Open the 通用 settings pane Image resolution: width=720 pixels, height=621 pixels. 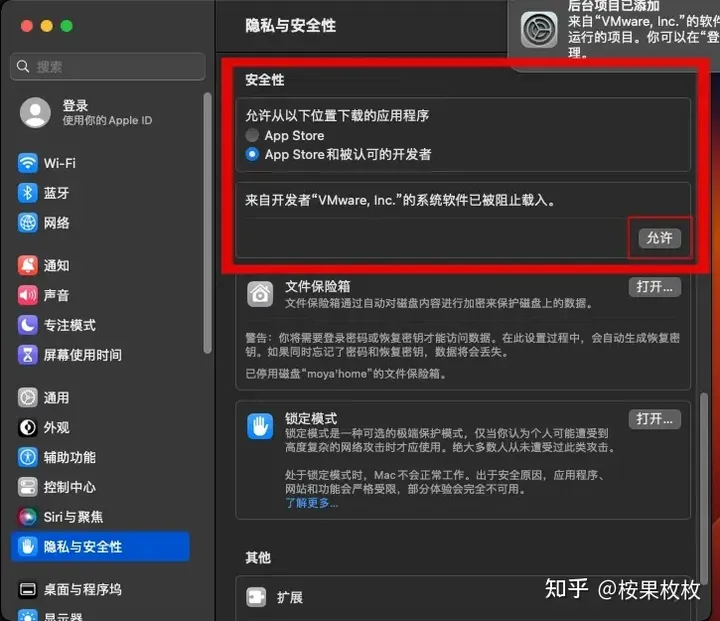click(x=100, y=397)
